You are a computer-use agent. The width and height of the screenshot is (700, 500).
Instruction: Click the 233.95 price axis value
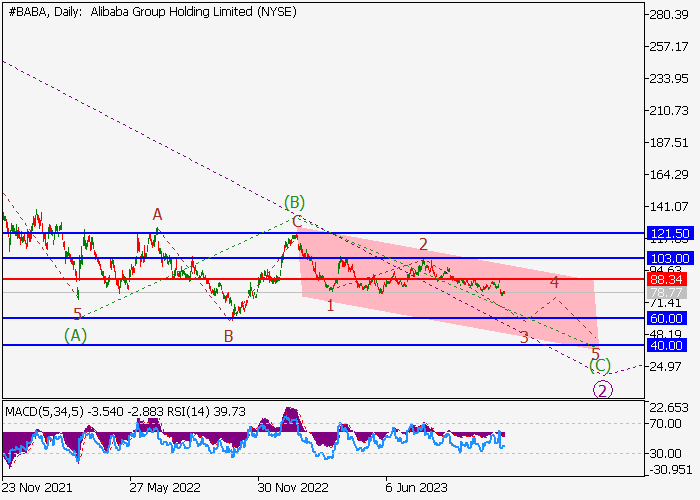coord(668,79)
